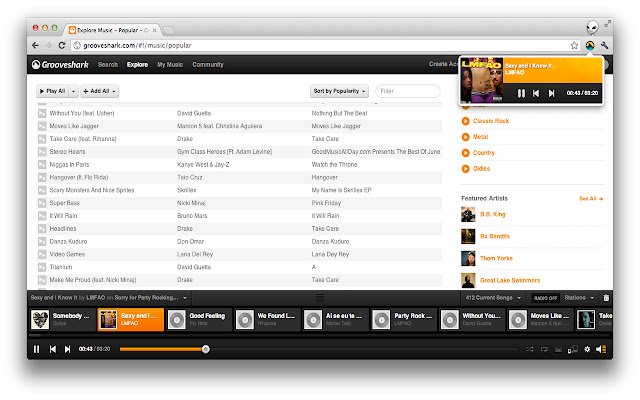Open the Explore menu item
The image size is (640, 400).
click(x=137, y=64)
